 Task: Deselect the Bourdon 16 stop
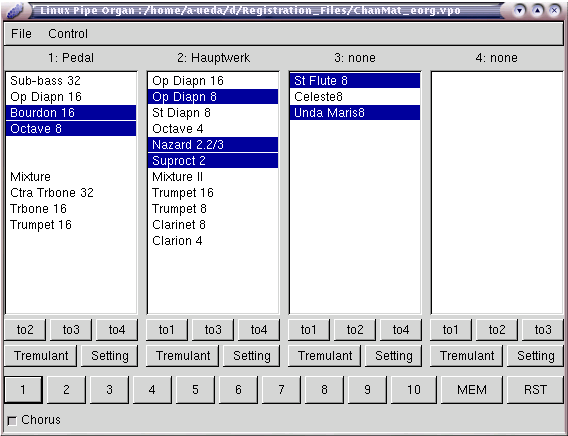[71, 113]
